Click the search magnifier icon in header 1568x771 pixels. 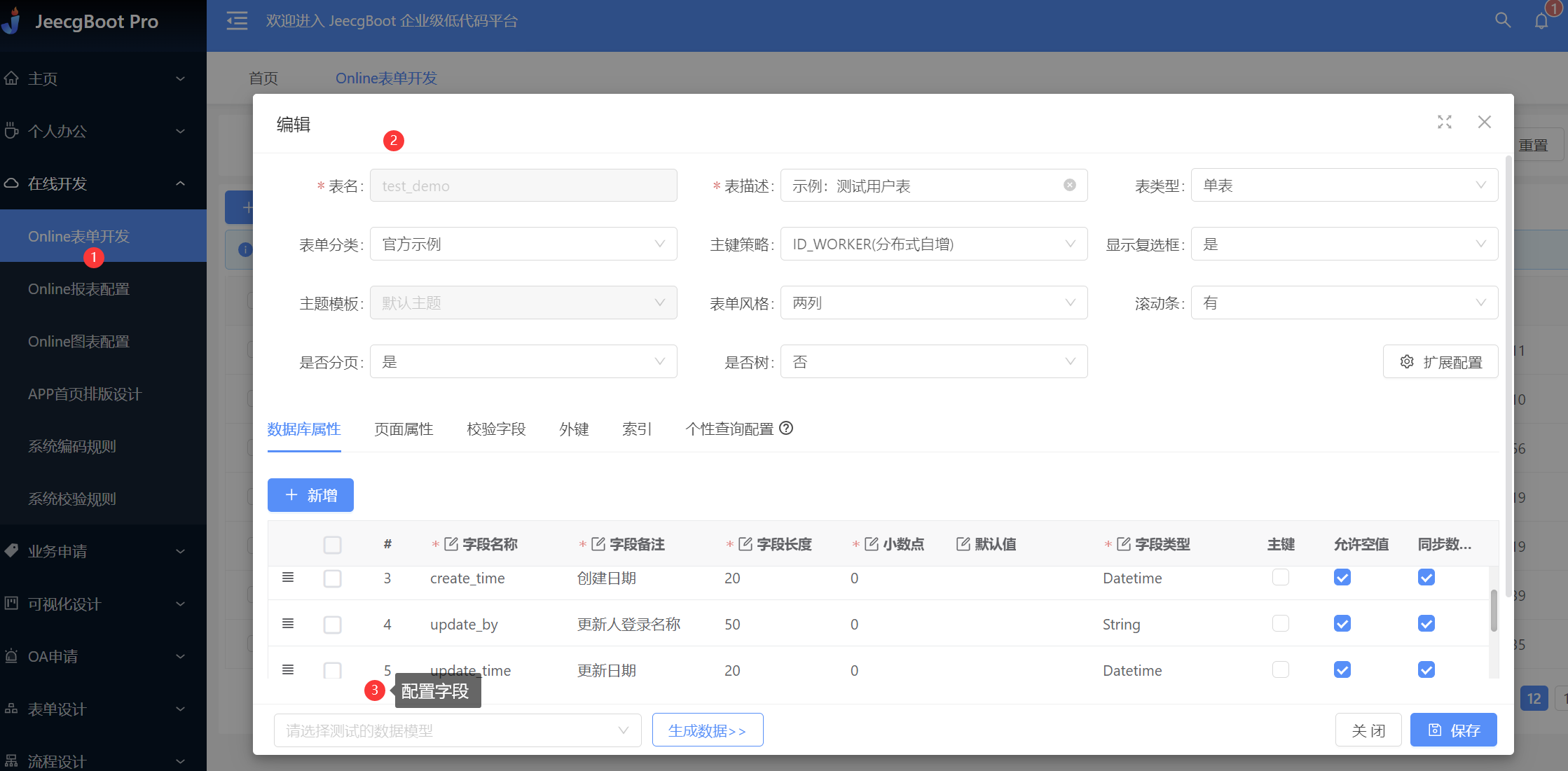pos(1502,20)
